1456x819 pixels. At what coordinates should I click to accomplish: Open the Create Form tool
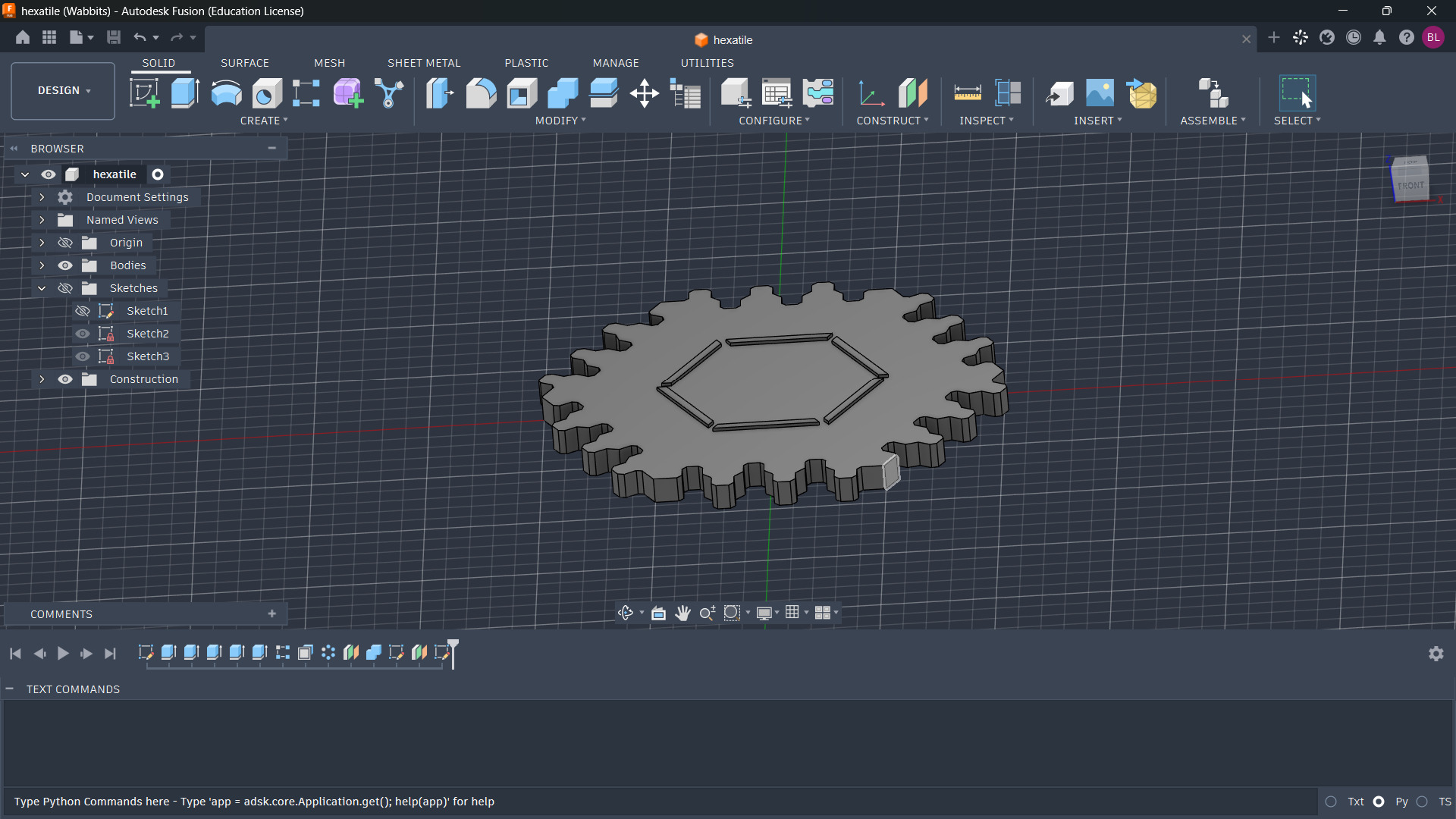pos(348,93)
